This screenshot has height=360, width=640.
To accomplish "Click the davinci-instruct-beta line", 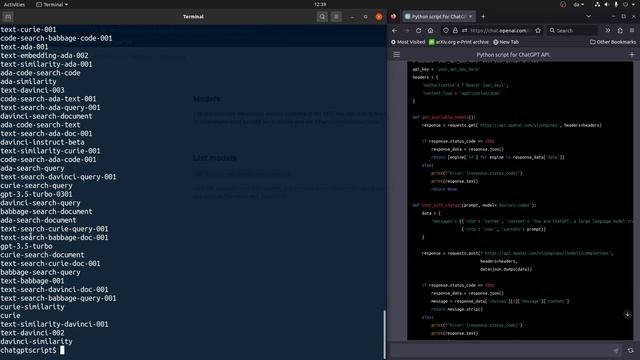I will 42,142.
